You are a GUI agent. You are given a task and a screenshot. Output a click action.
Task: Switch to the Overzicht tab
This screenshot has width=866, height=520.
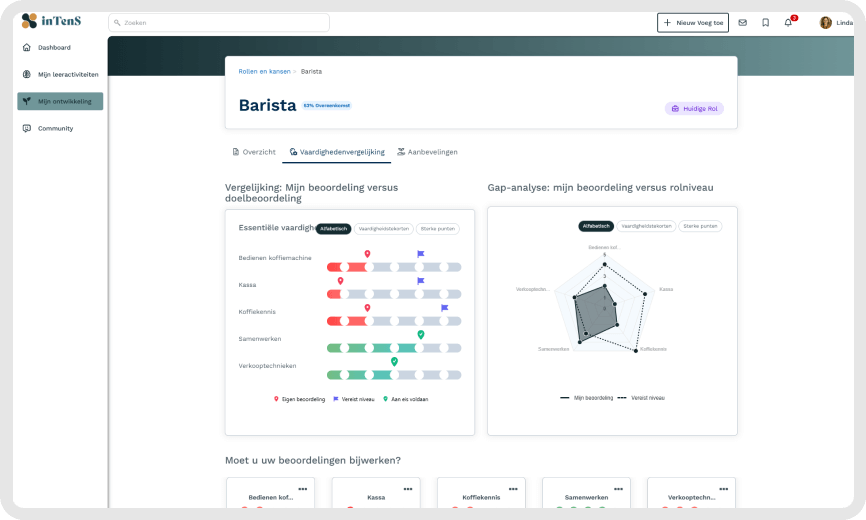pyautogui.click(x=254, y=152)
